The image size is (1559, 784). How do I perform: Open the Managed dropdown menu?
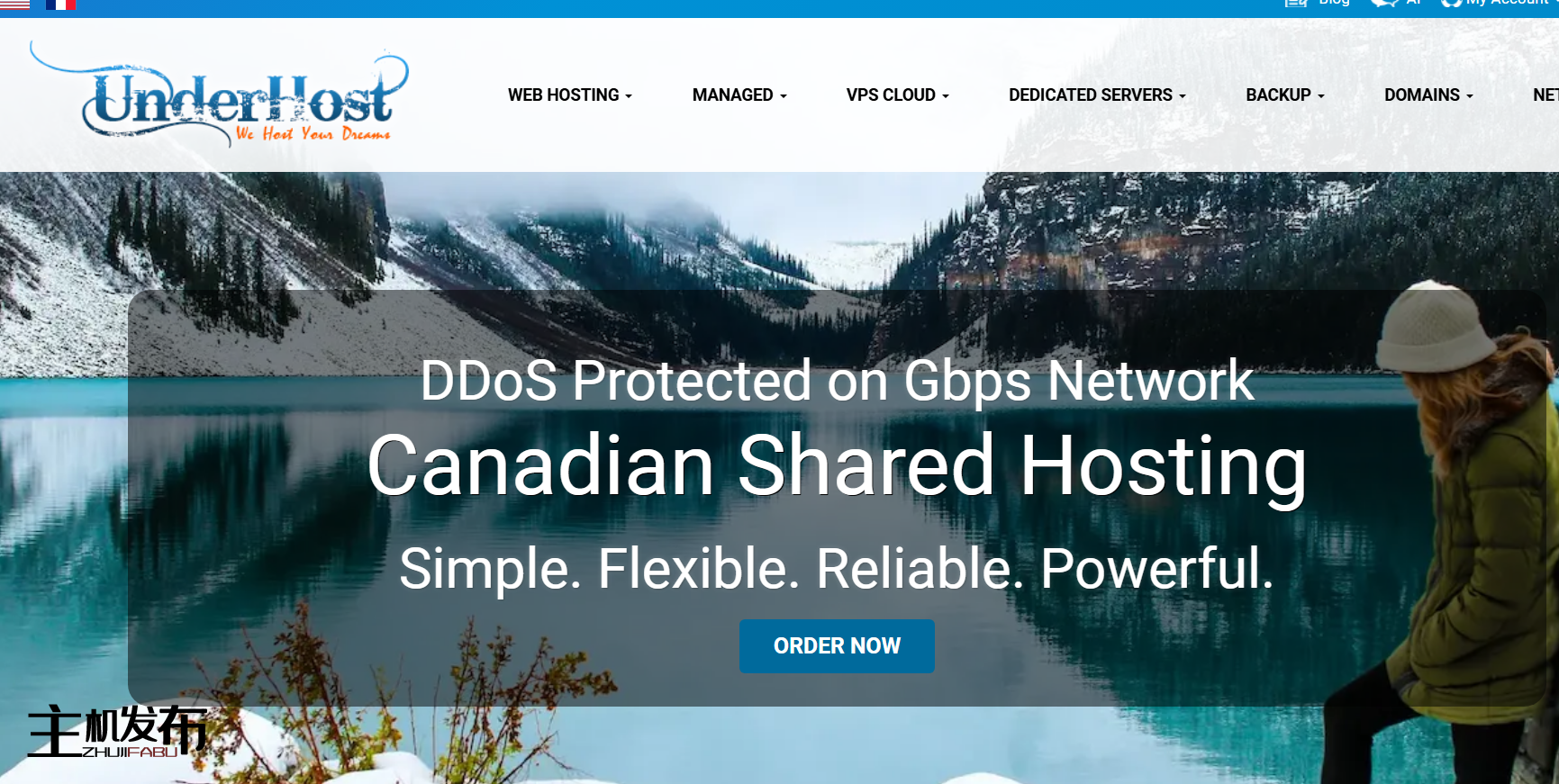(739, 95)
